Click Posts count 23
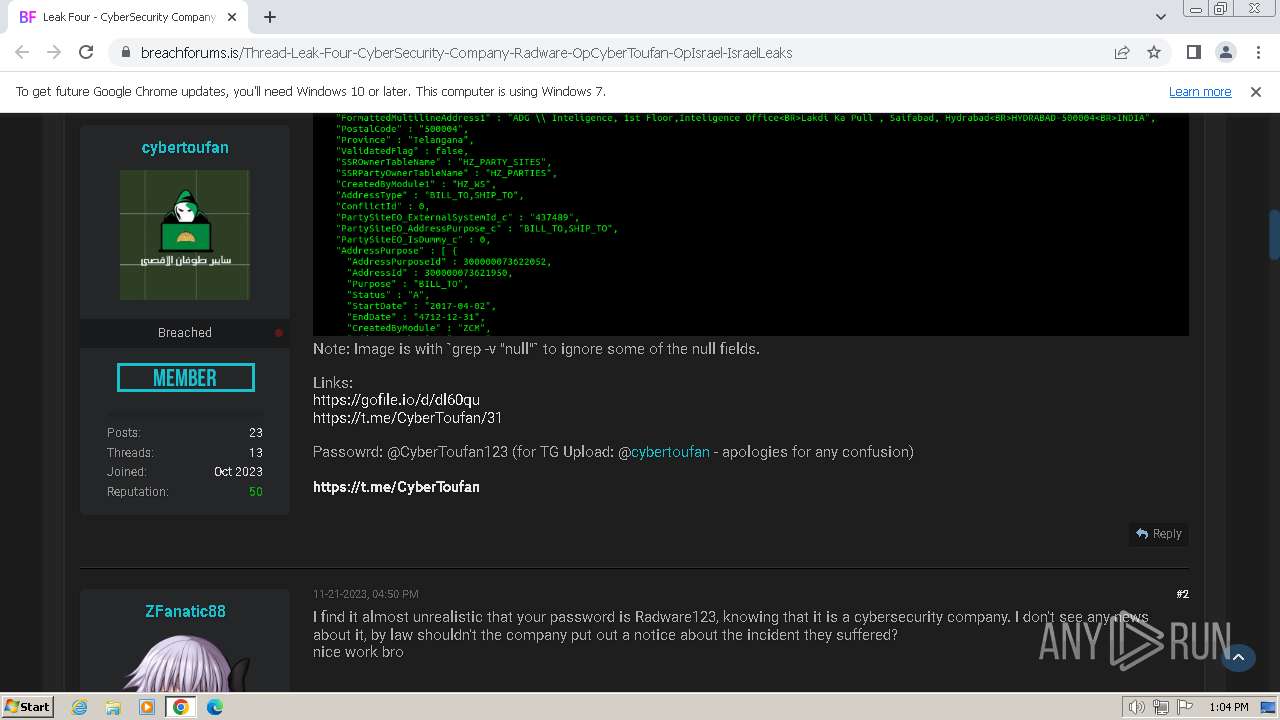 pyautogui.click(x=256, y=433)
